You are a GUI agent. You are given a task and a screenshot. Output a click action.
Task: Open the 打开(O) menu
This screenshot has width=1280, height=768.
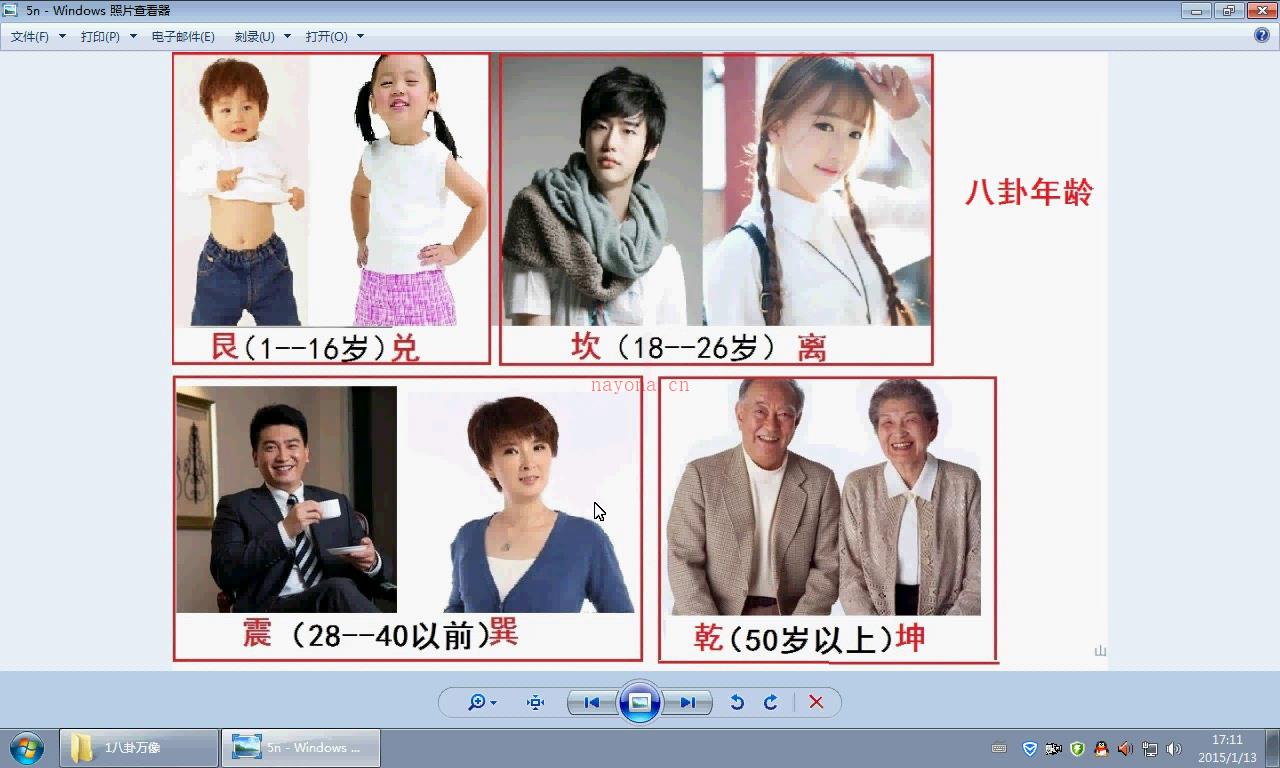[327, 36]
